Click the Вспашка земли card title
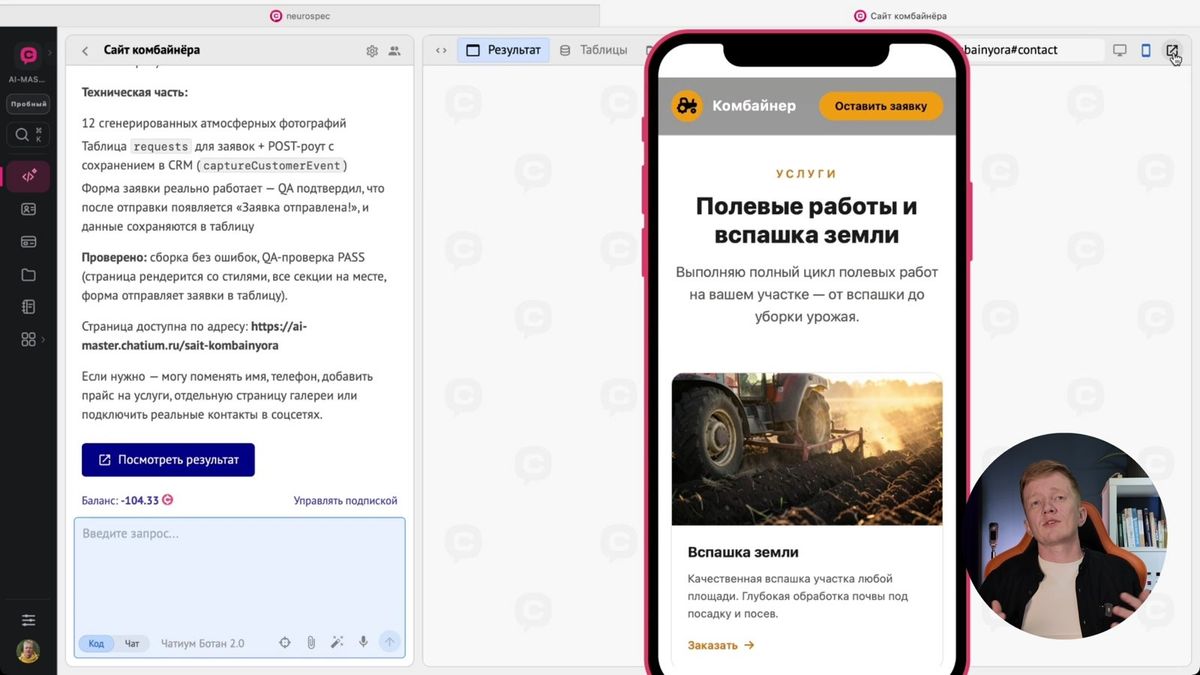This screenshot has width=1200, height=675. click(743, 552)
